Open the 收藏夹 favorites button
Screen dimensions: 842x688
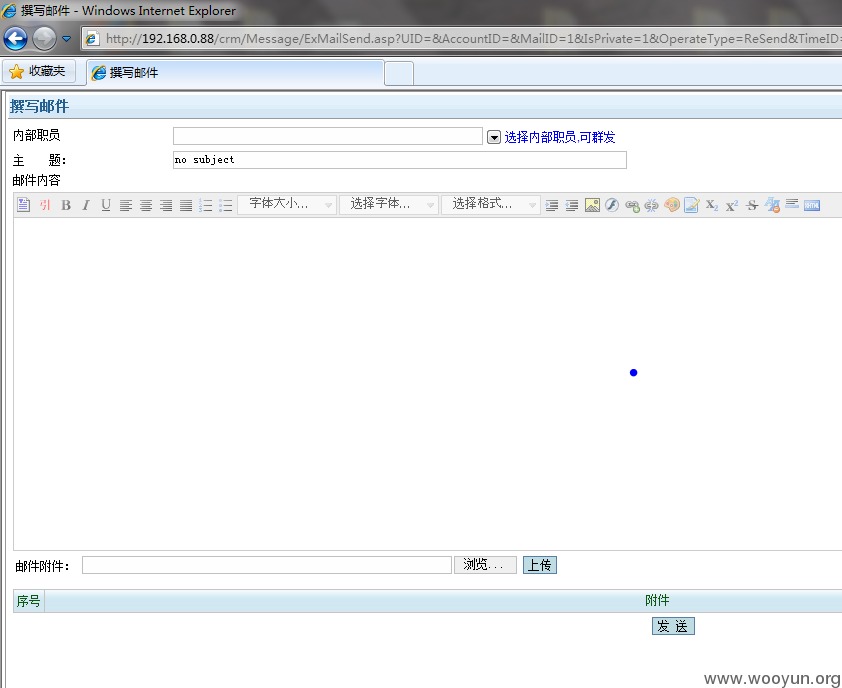38,71
